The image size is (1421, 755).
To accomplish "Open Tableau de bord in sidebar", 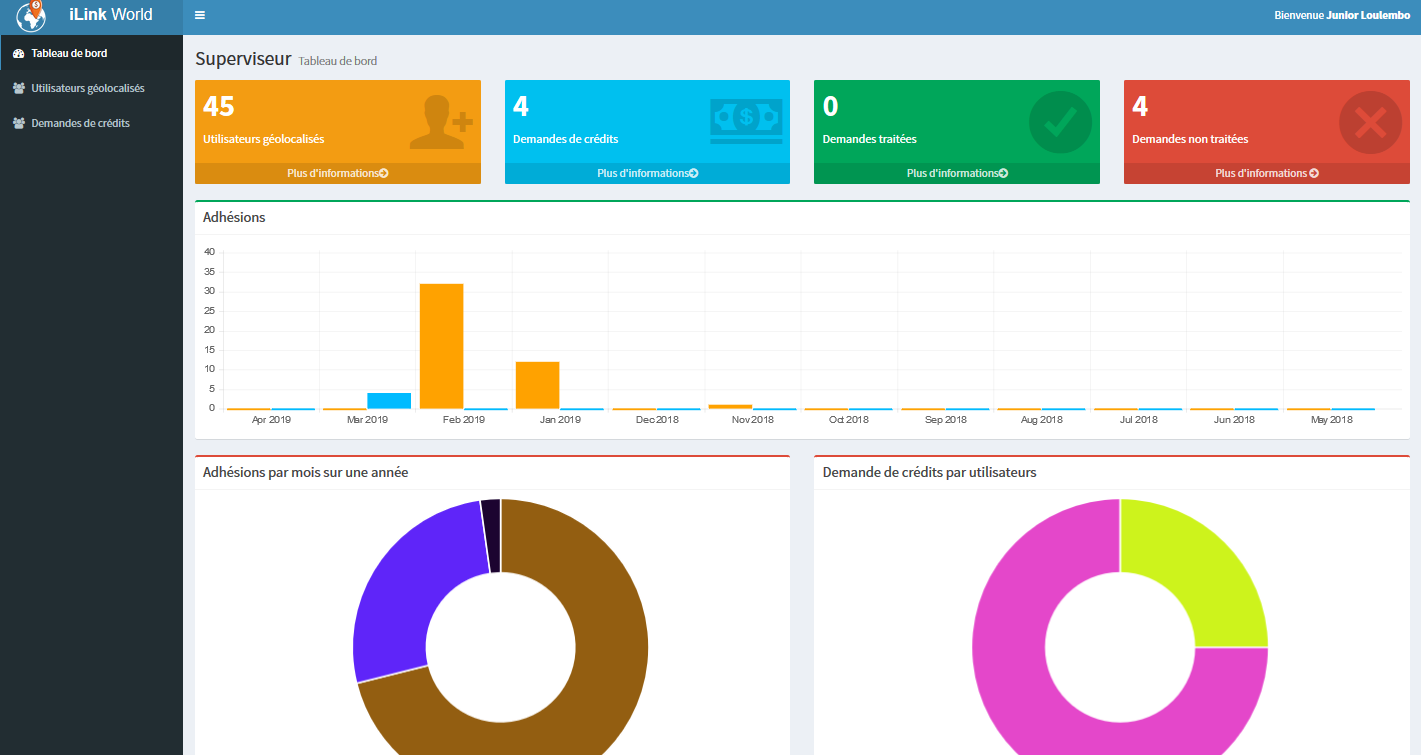I will pos(69,53).
